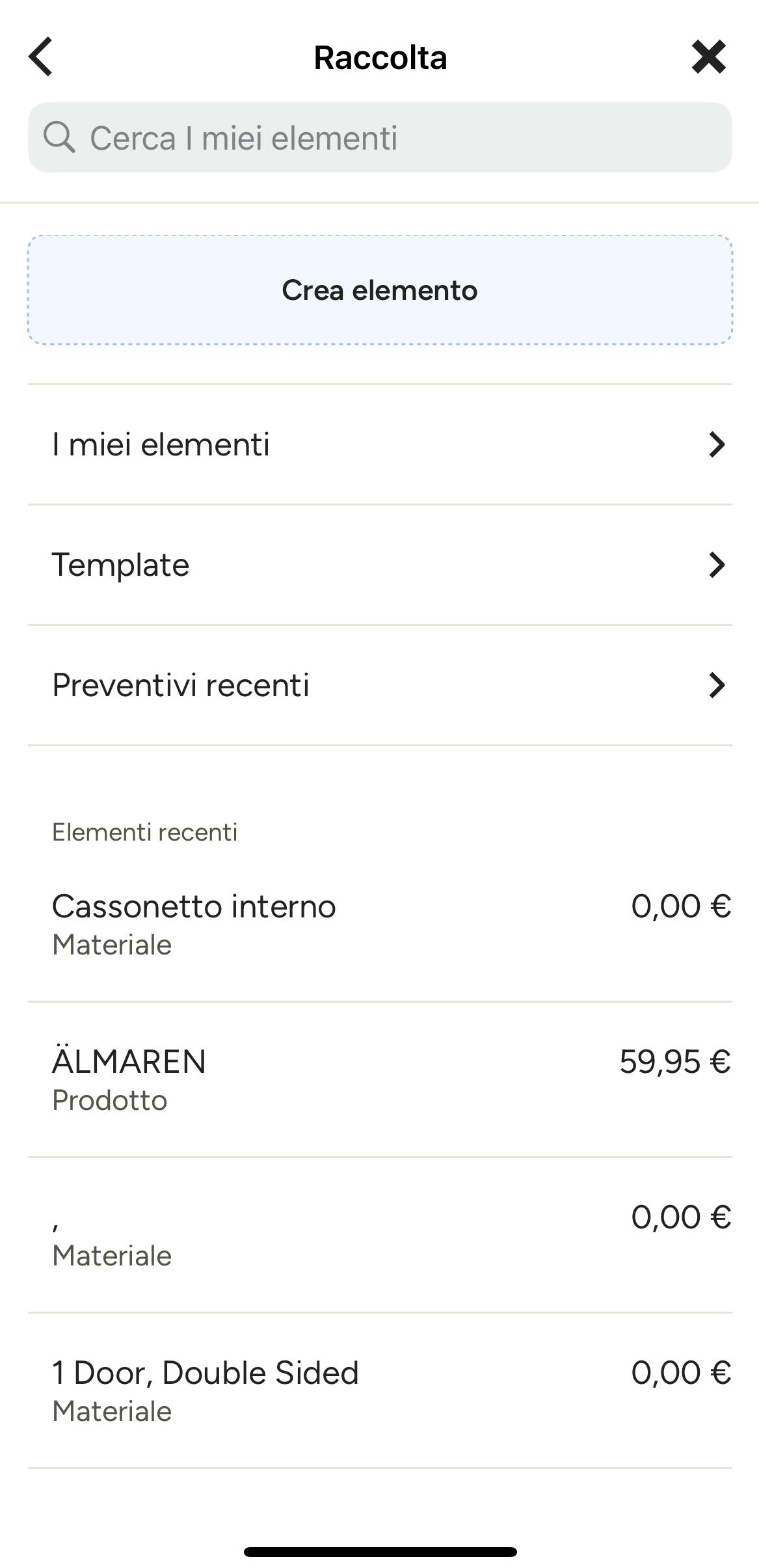Open the I miei elementi section
759x1568 pixels.
[380, 444]
